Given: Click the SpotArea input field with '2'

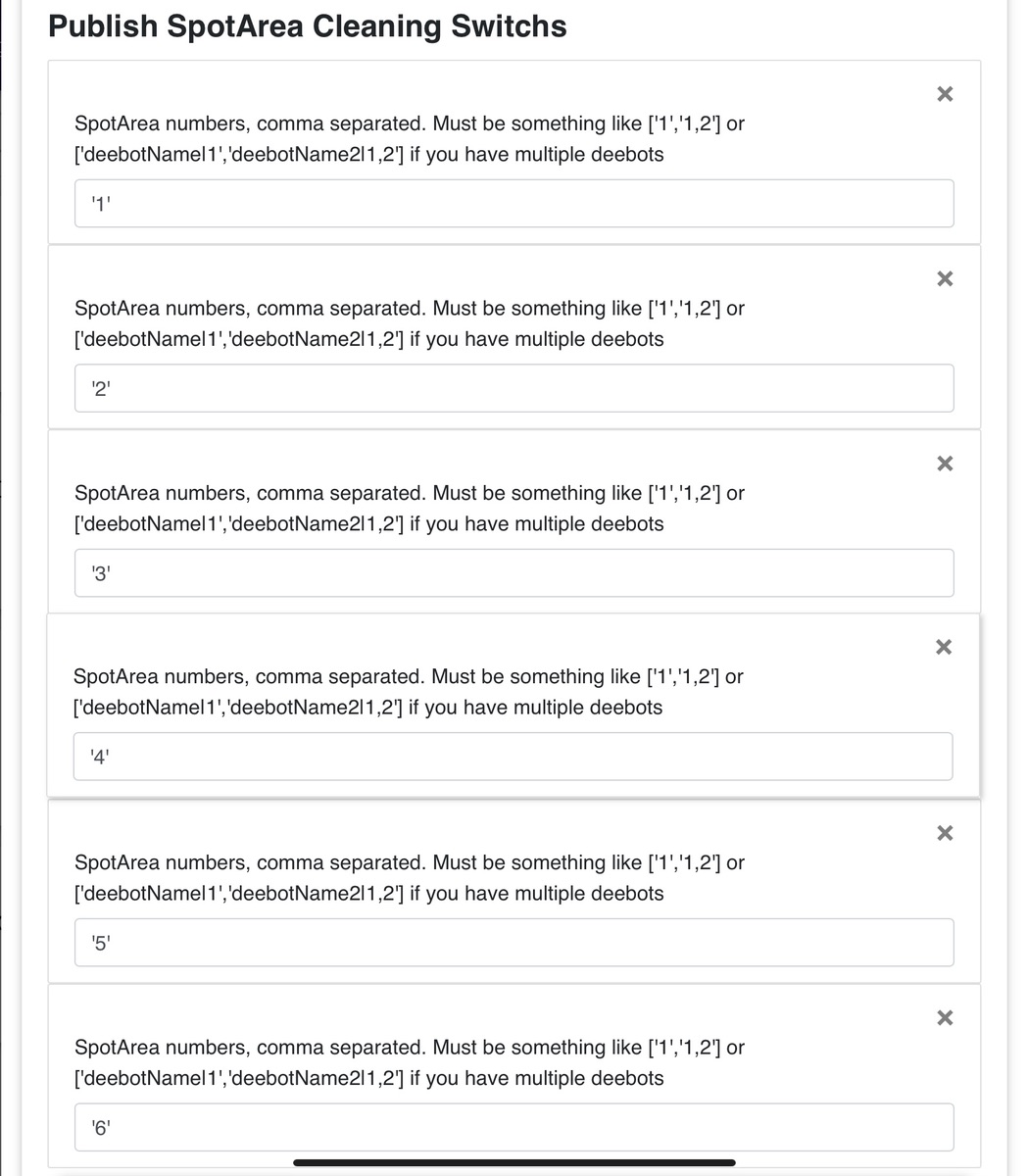Looking at the screenshot, I should point(513,388).
